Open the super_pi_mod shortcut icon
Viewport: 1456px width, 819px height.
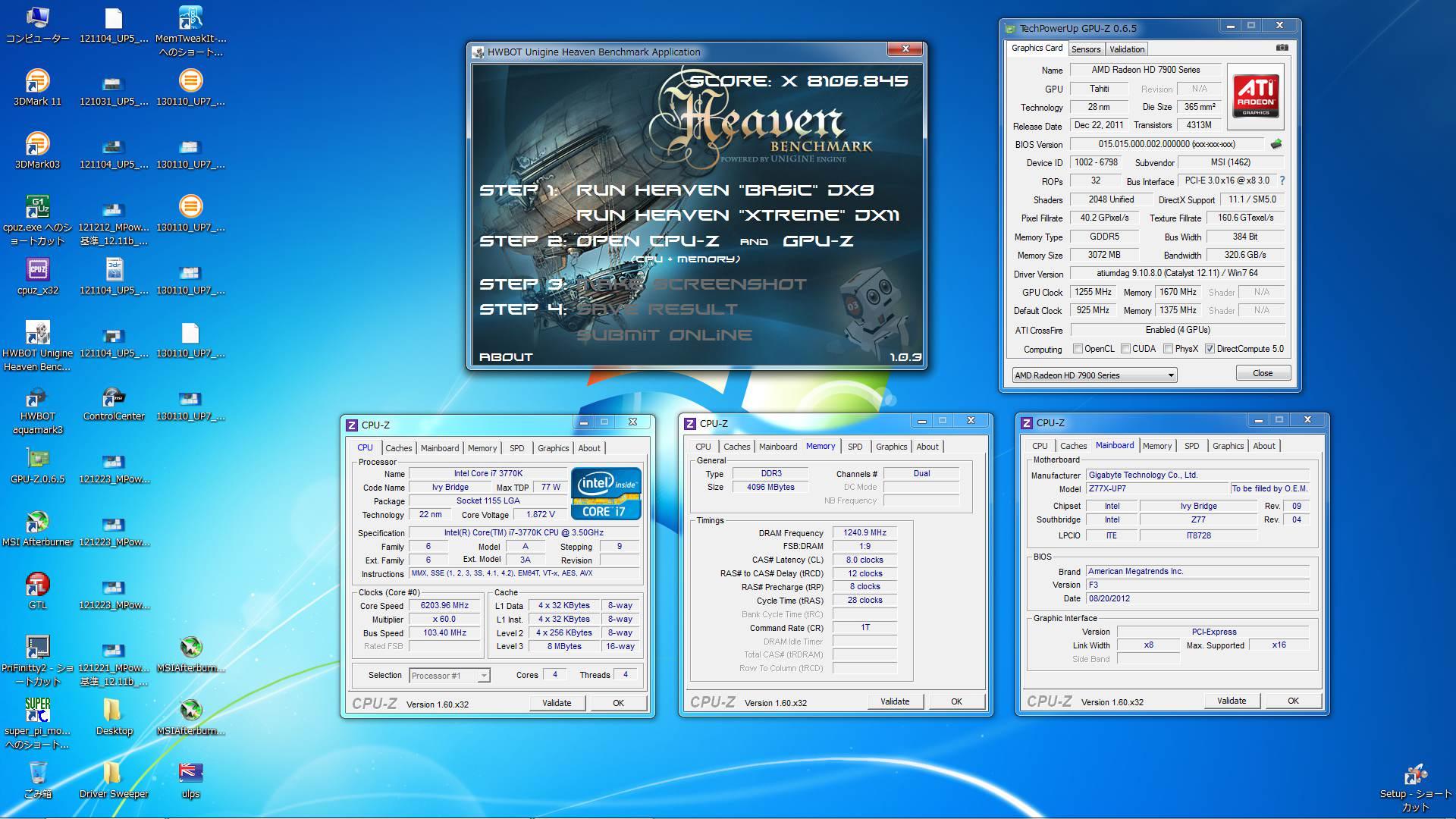tap(37, 723)
